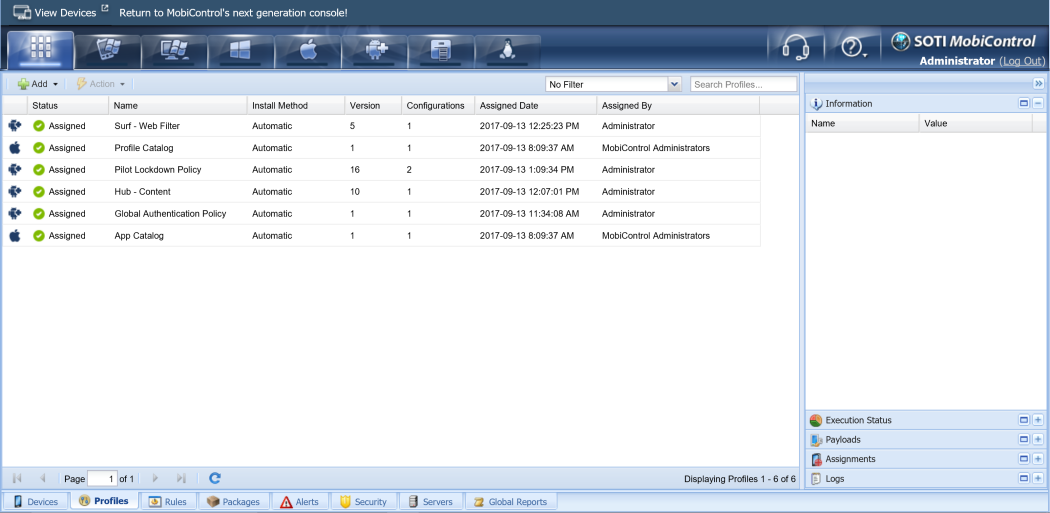Open the help question mark menu
The width and height of the screenshot is (1050, 513).
(852, 48)
